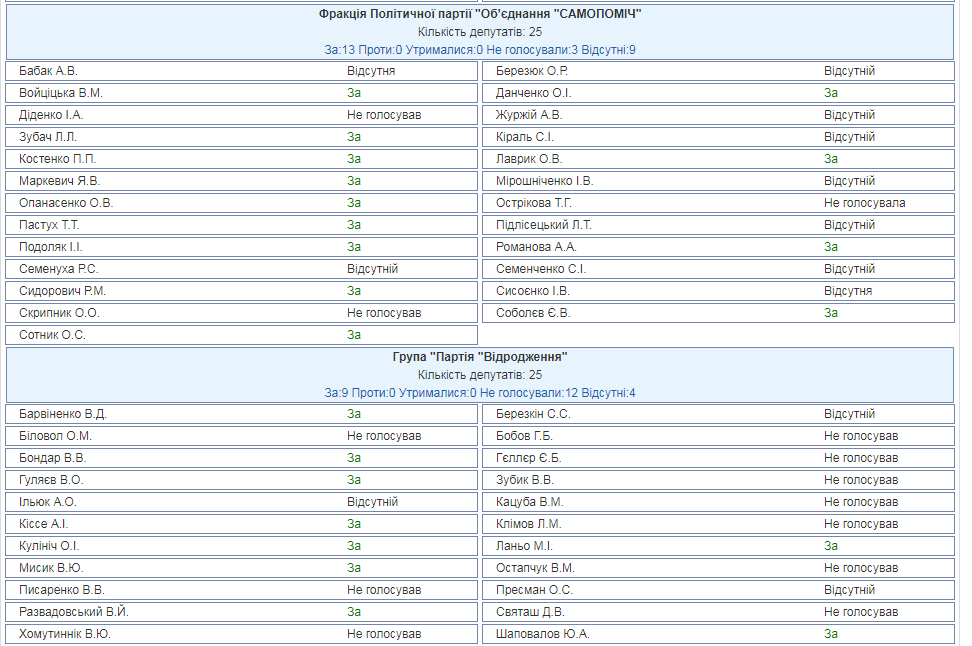Image resolution: width=972 pixels, height=646 pixels.
Task: Select the name Костенко П.П.
Action: [58, 159]
